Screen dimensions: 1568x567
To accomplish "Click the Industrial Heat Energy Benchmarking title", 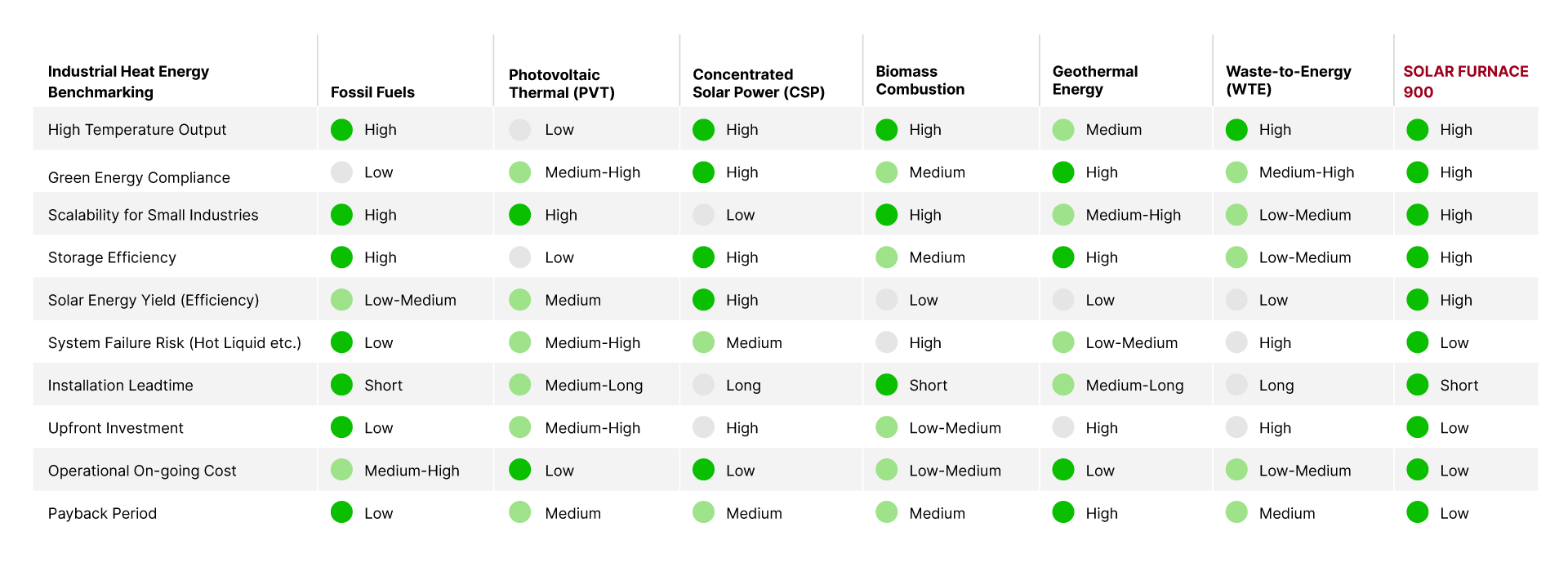I will pos(128,82).
